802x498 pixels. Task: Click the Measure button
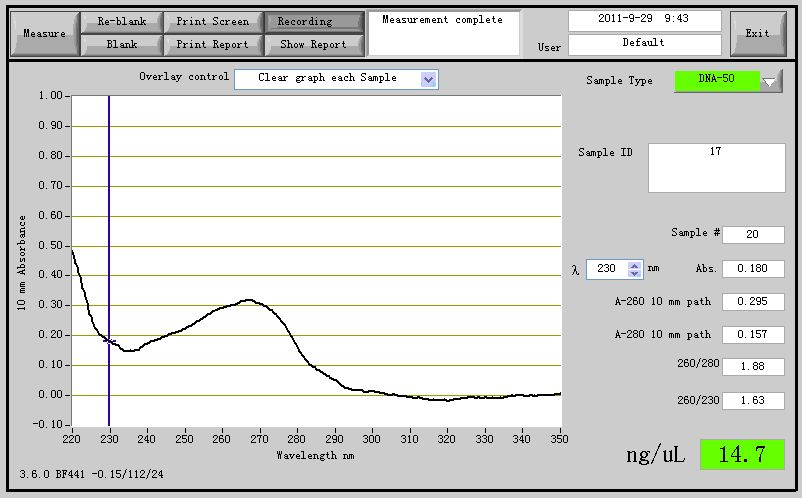(x=44, y=34)
